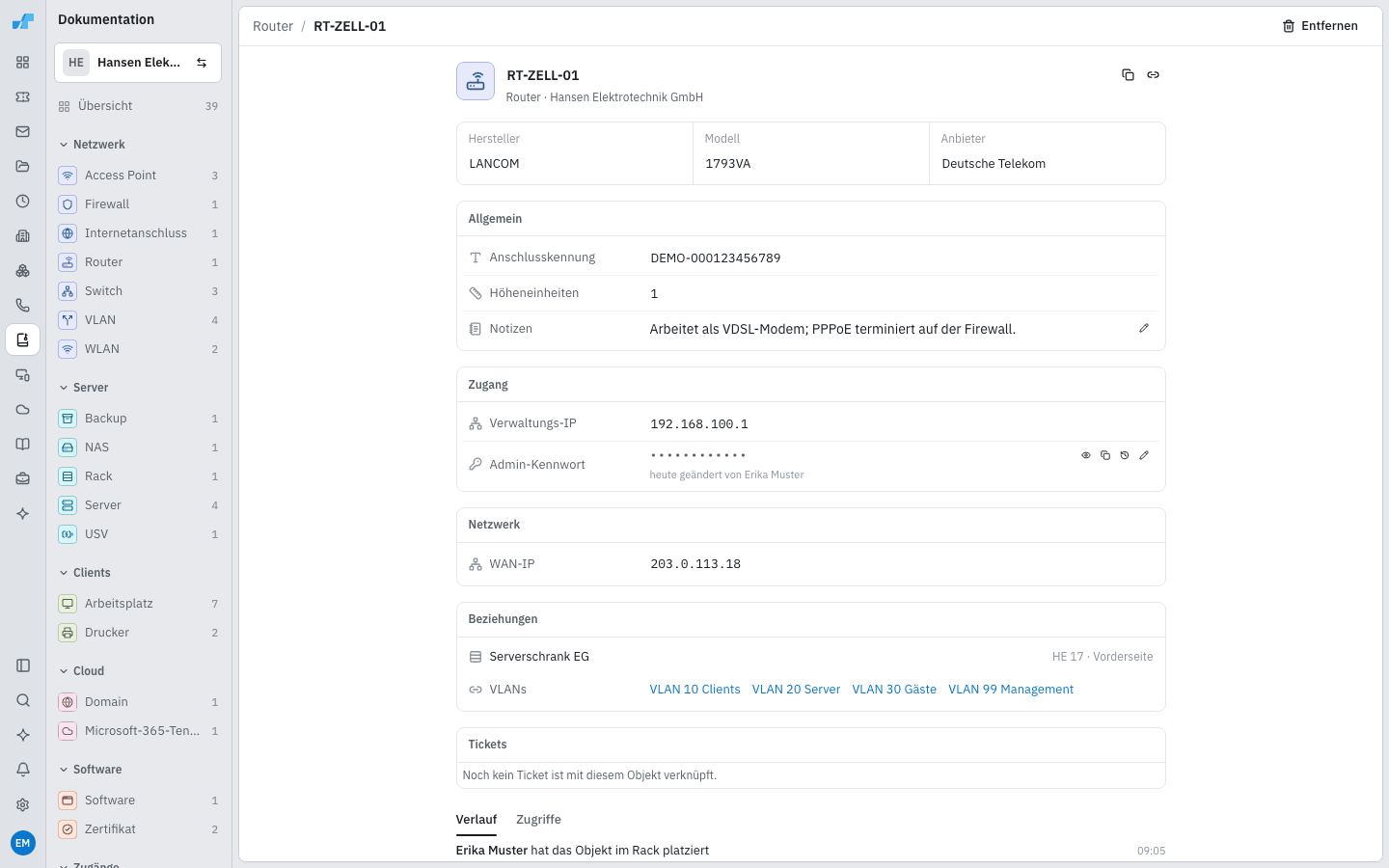The image size is (1389, 868).
Task: Switch to the Zugriffe tab
Action: tap(538, 820)
